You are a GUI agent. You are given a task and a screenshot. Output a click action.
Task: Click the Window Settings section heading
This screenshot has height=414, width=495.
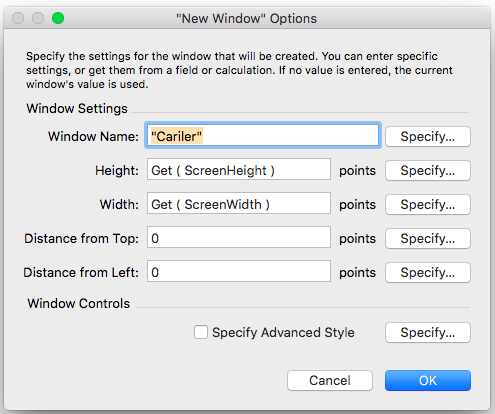click(x=77, y=109)
